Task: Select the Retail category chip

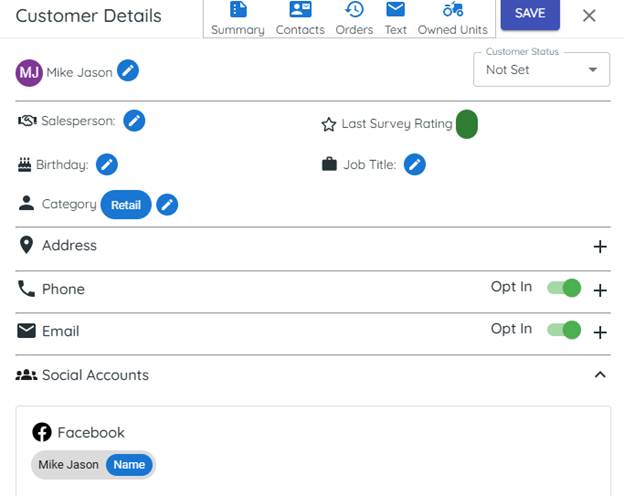Action: coord(126,205)
